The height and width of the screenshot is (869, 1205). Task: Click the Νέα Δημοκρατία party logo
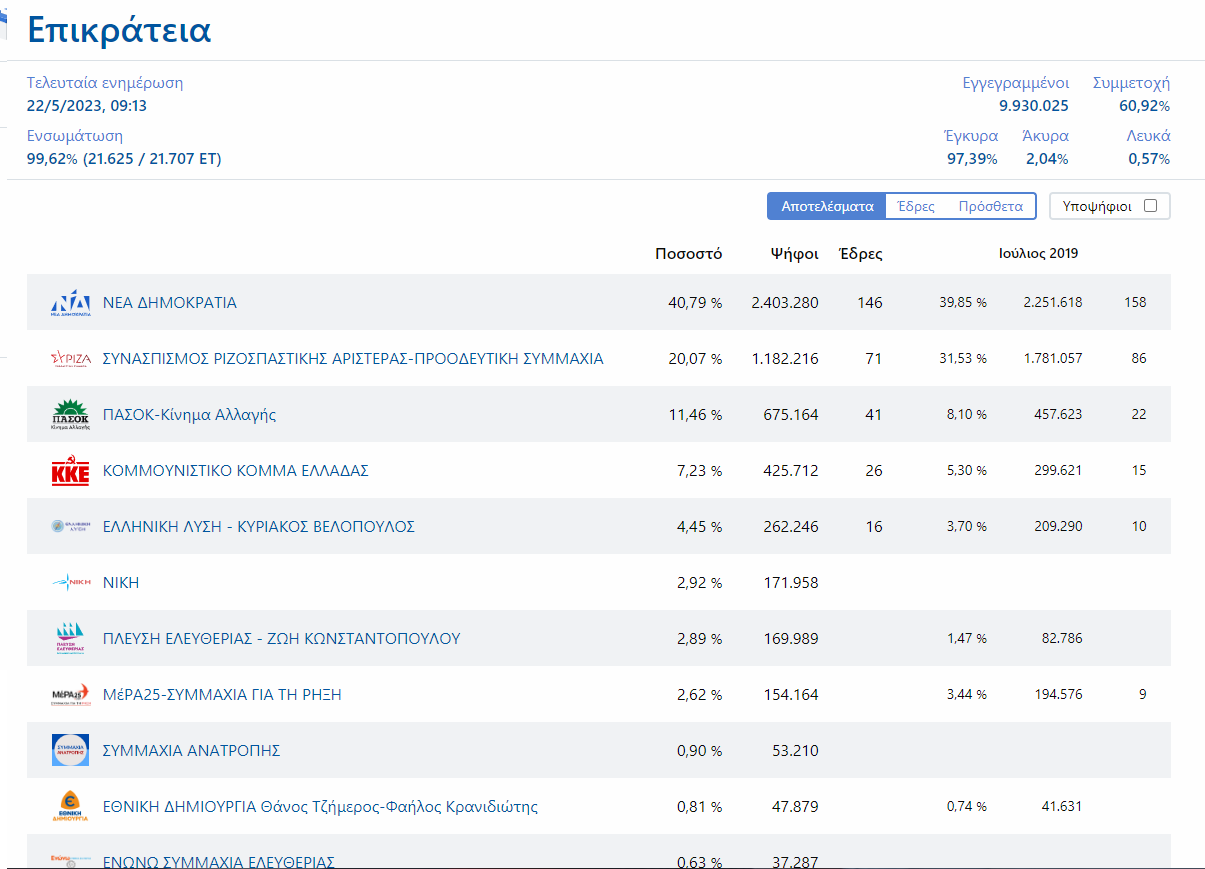pyautogui.click(x=71, y=303)
